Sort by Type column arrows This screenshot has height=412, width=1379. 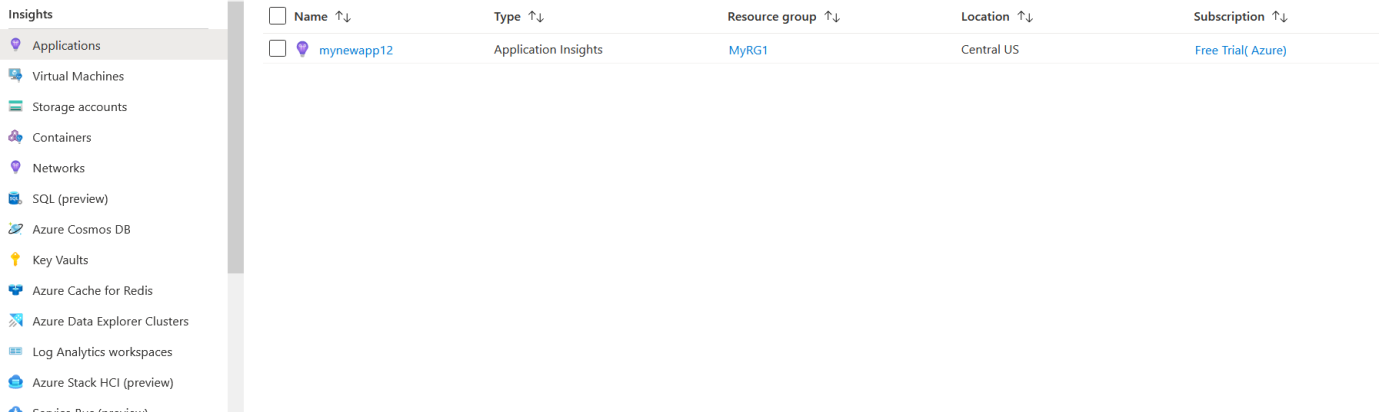[536, 17]
